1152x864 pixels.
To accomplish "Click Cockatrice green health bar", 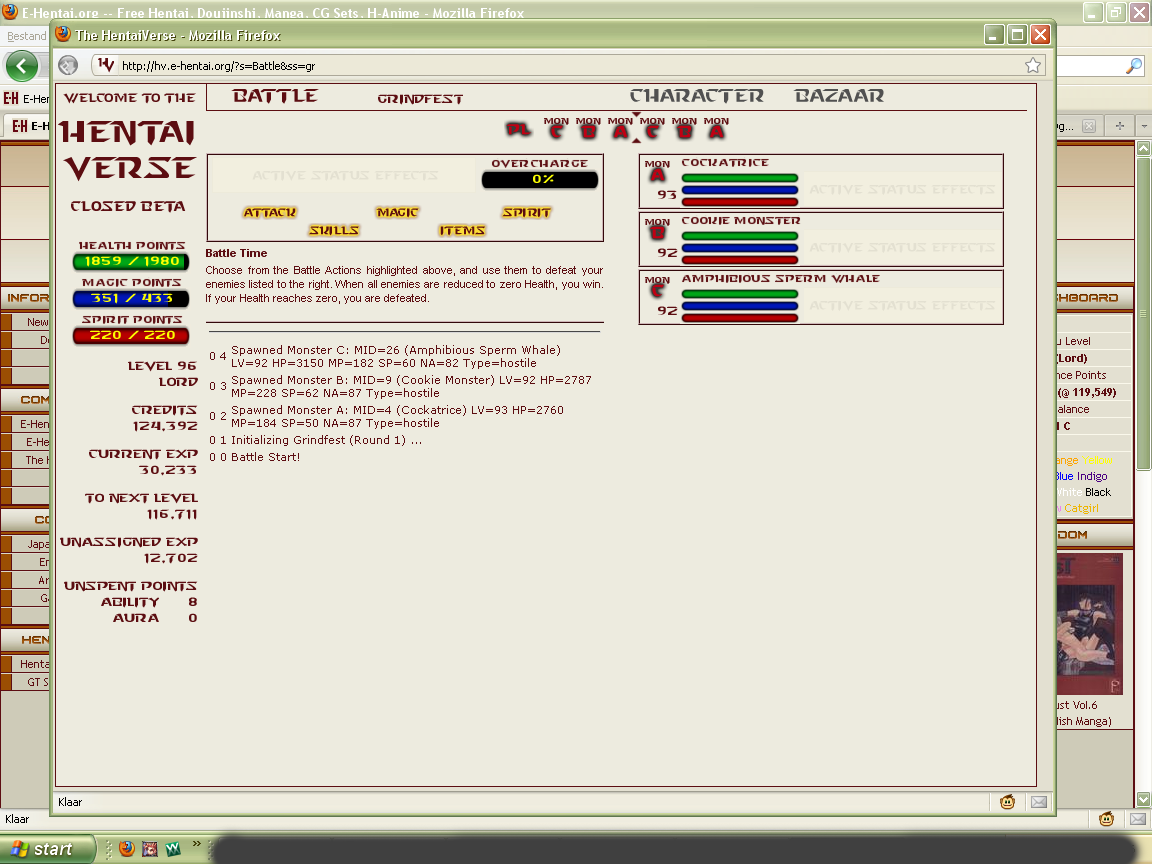I will 740,178.
